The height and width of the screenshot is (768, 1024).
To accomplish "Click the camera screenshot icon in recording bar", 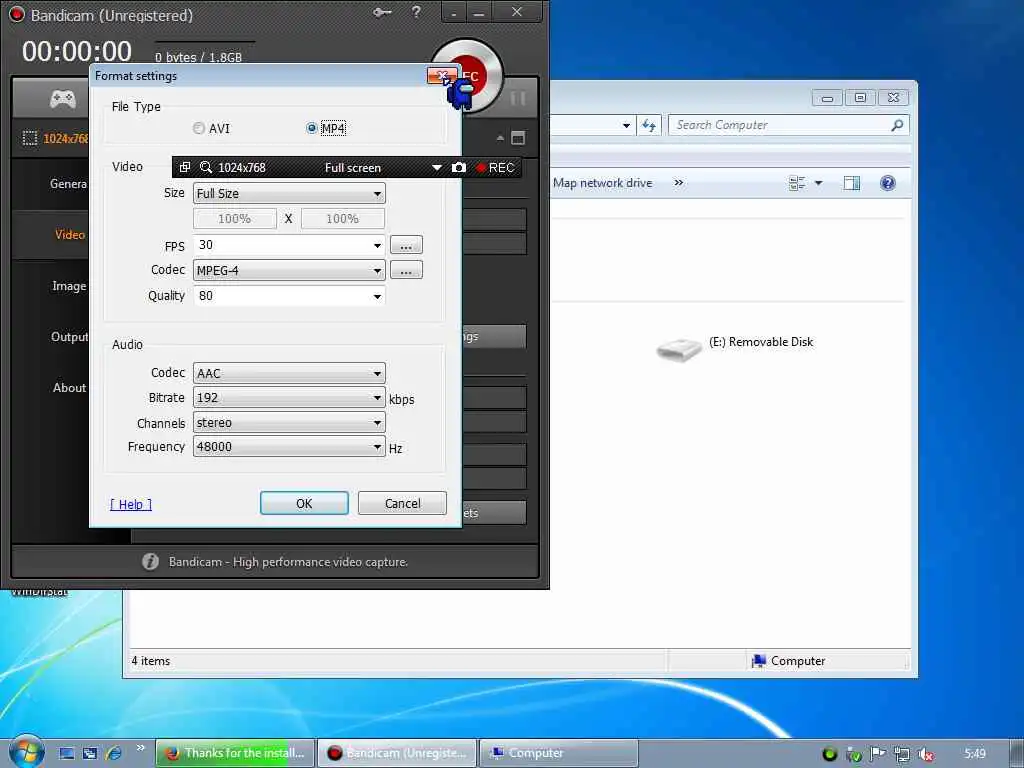I will [459, 167].
